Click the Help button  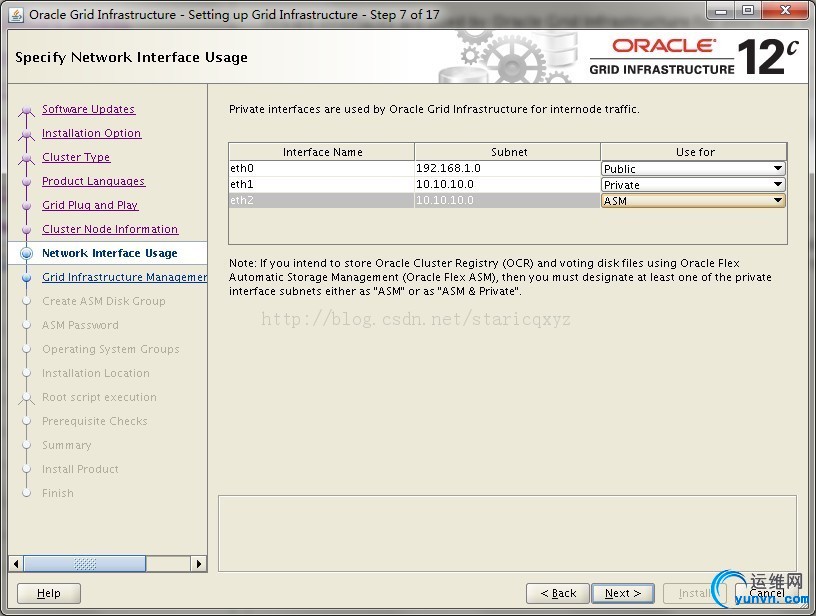pyautogui.click(x=49, y=593)
